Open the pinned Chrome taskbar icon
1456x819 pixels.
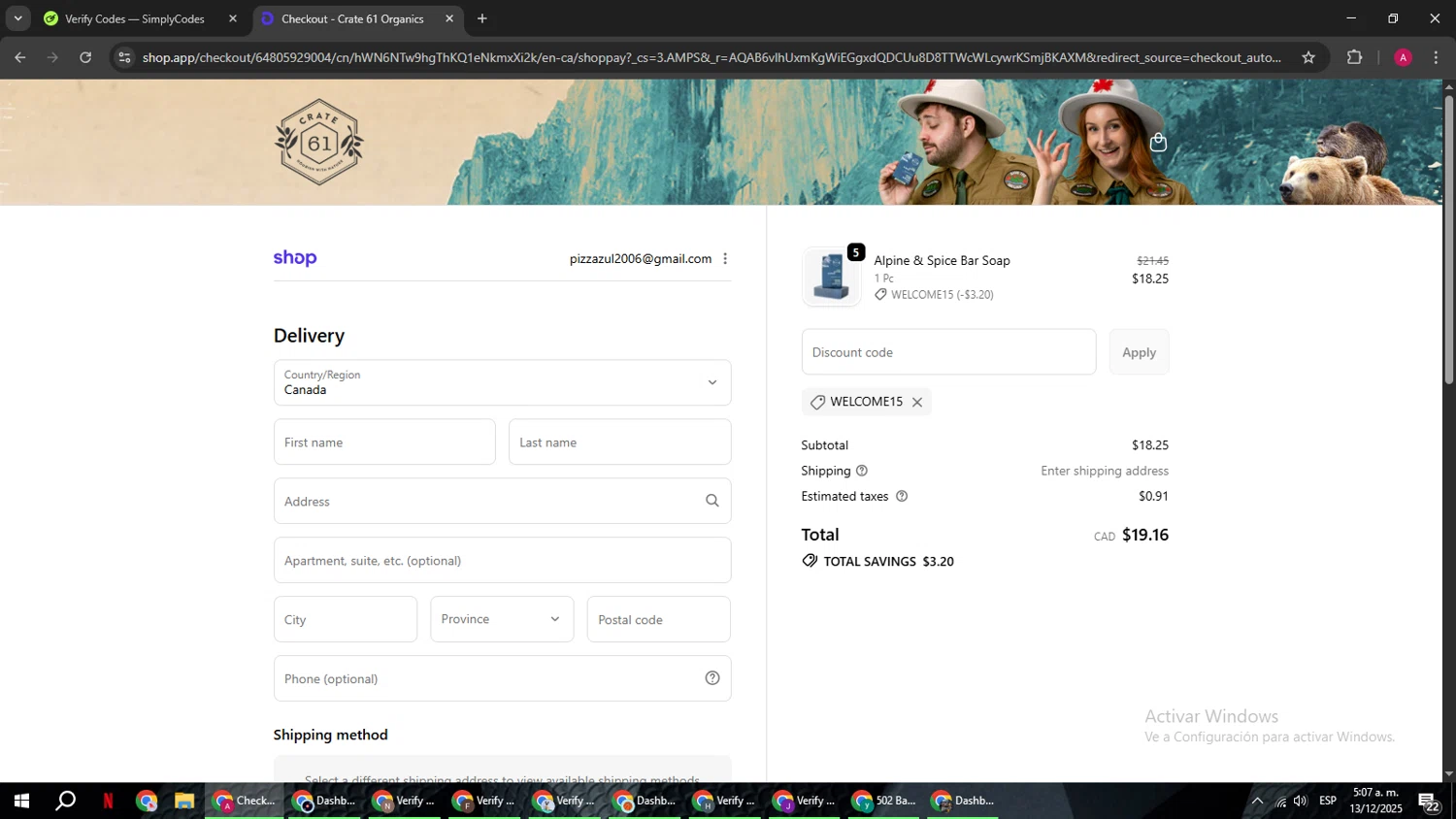pyautogui.click(x=147, y=801)
